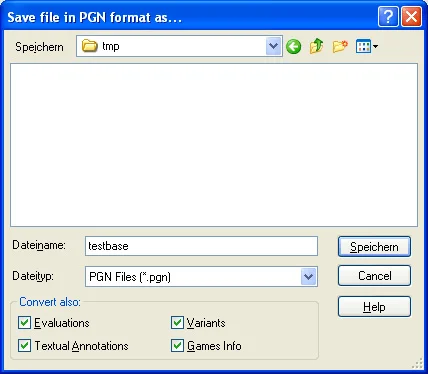Screen dimensions: 428x374
Task: Go back to last visited folder
Action: (x=293, y=46)
